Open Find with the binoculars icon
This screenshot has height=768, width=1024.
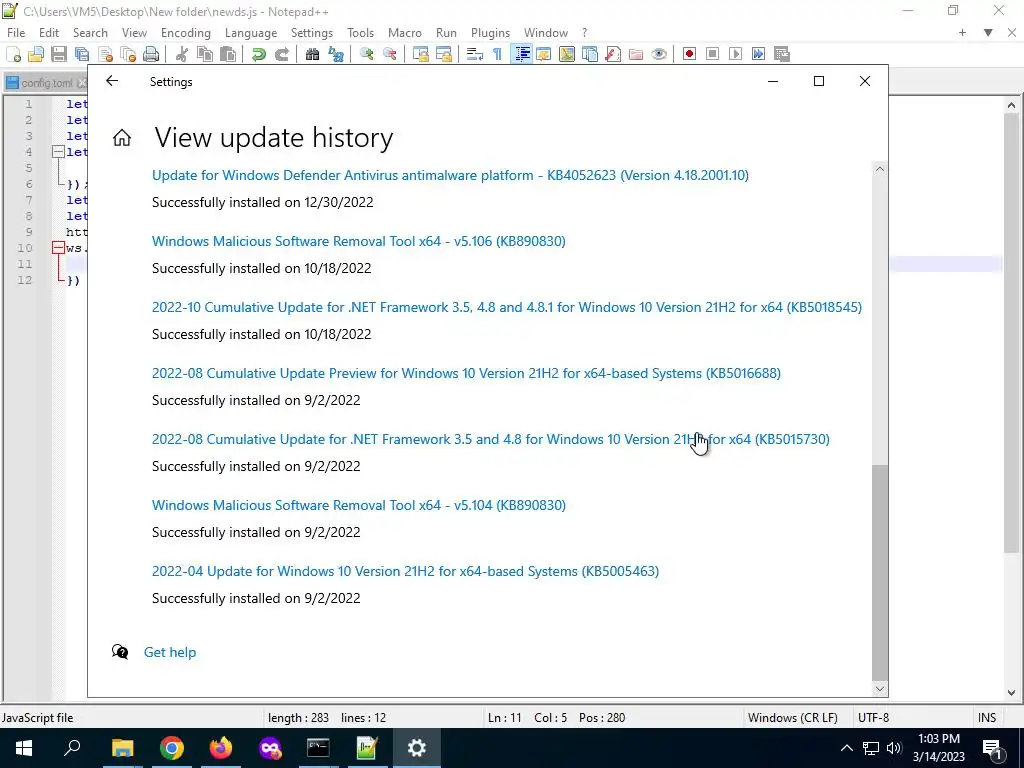pos(312,54)
